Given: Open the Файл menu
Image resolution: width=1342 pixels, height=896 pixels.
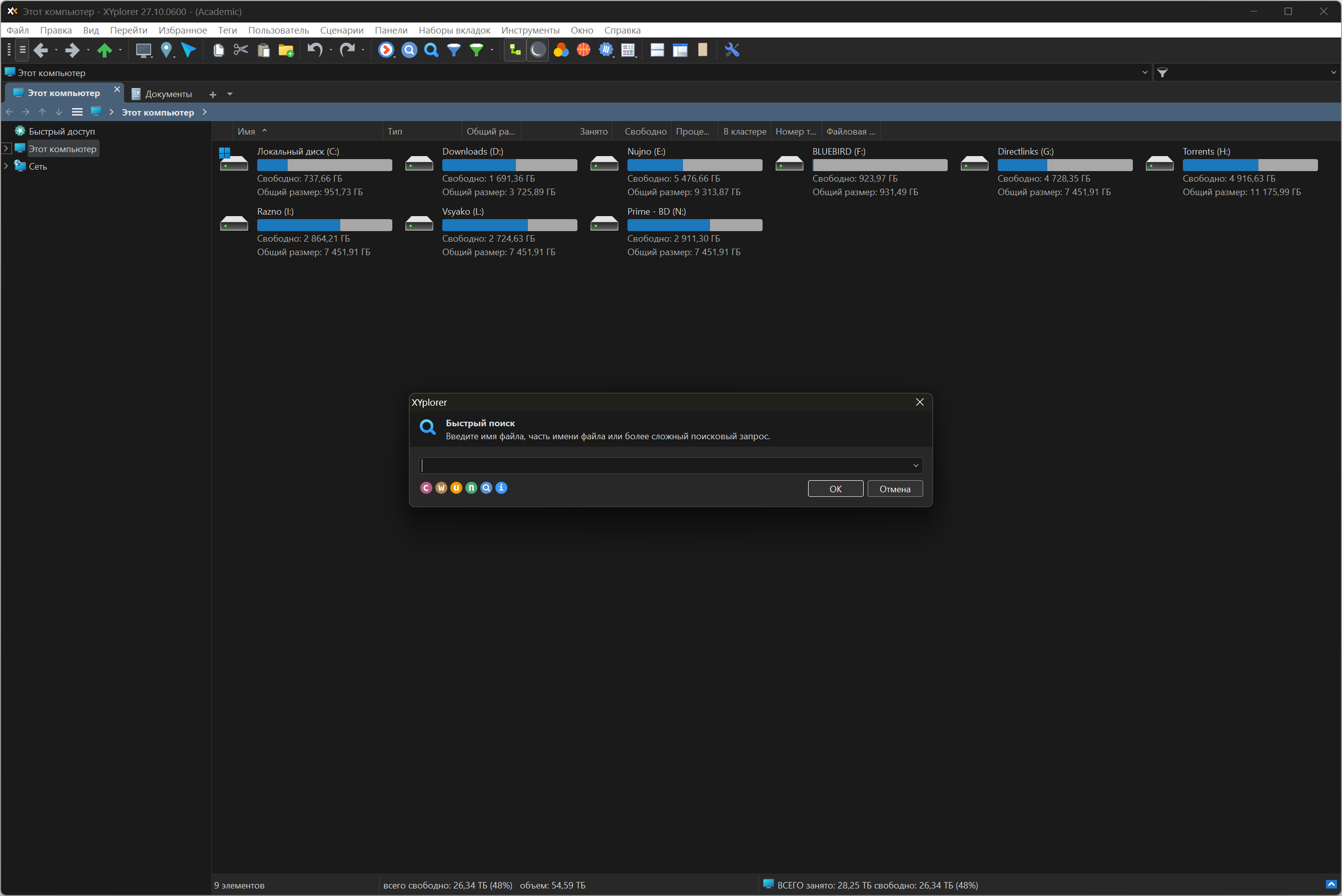Looking at the screenshot, I should (x=18, y=31).
